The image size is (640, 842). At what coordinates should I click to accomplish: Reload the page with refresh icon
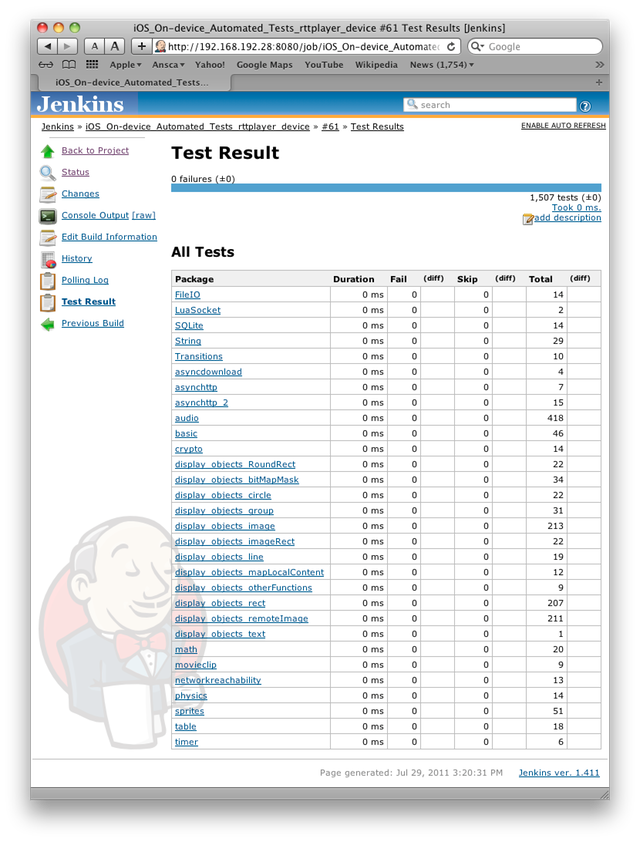pos(451,47)
